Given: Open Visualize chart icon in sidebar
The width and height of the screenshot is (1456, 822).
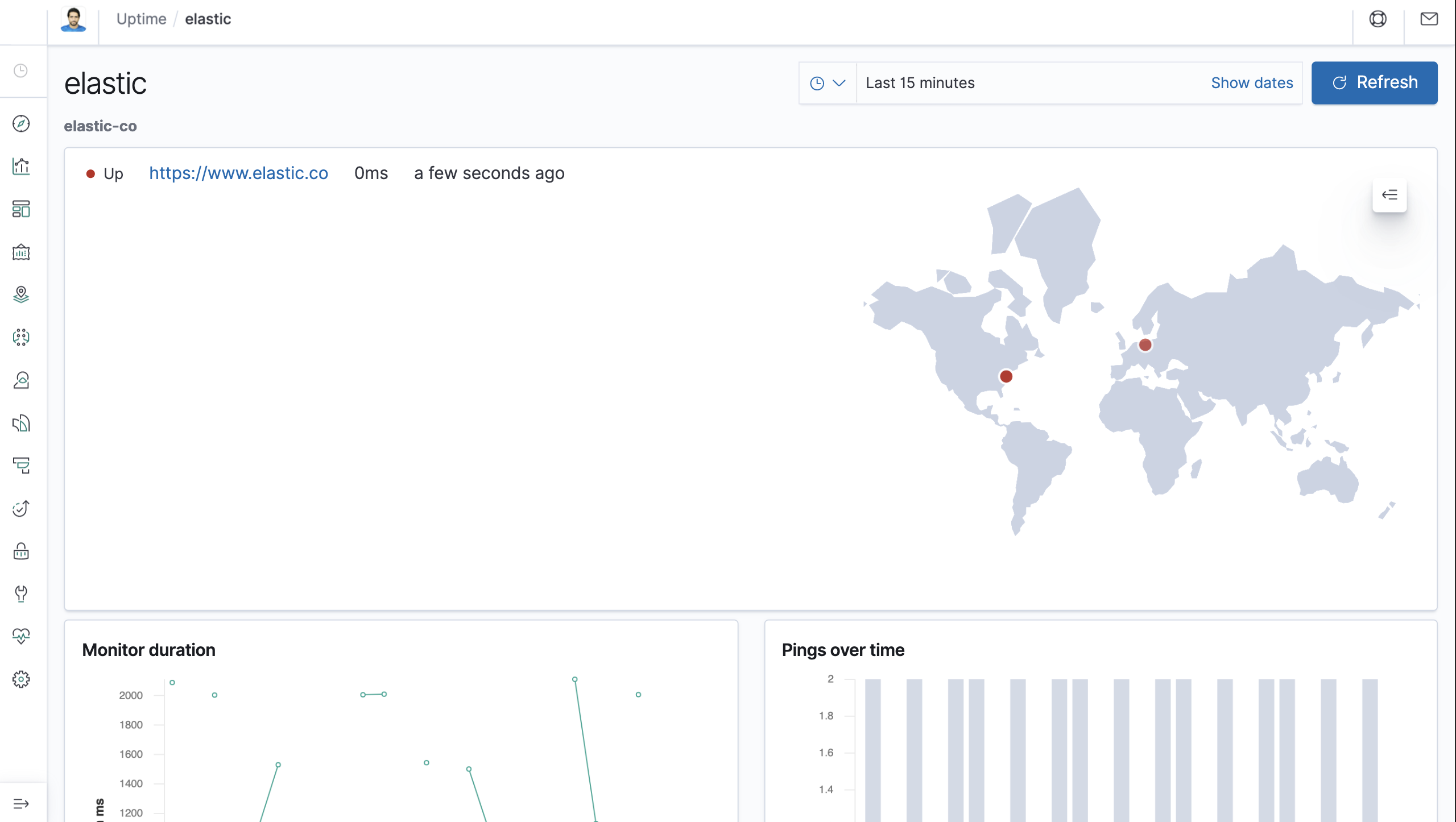Looking at the screenshot, I should click(x=21, y=166).
